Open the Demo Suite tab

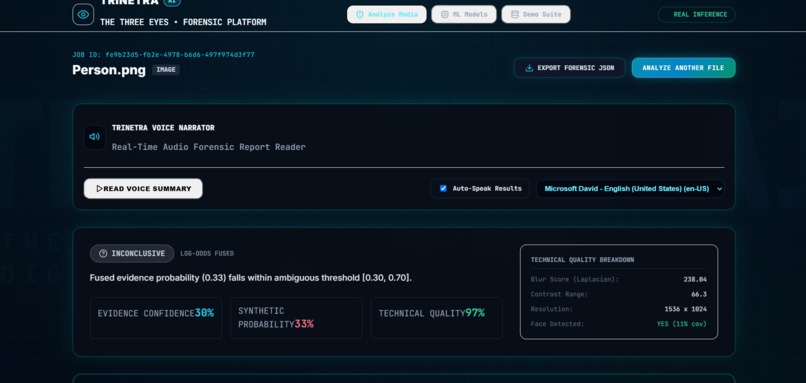tap(536, 14)
